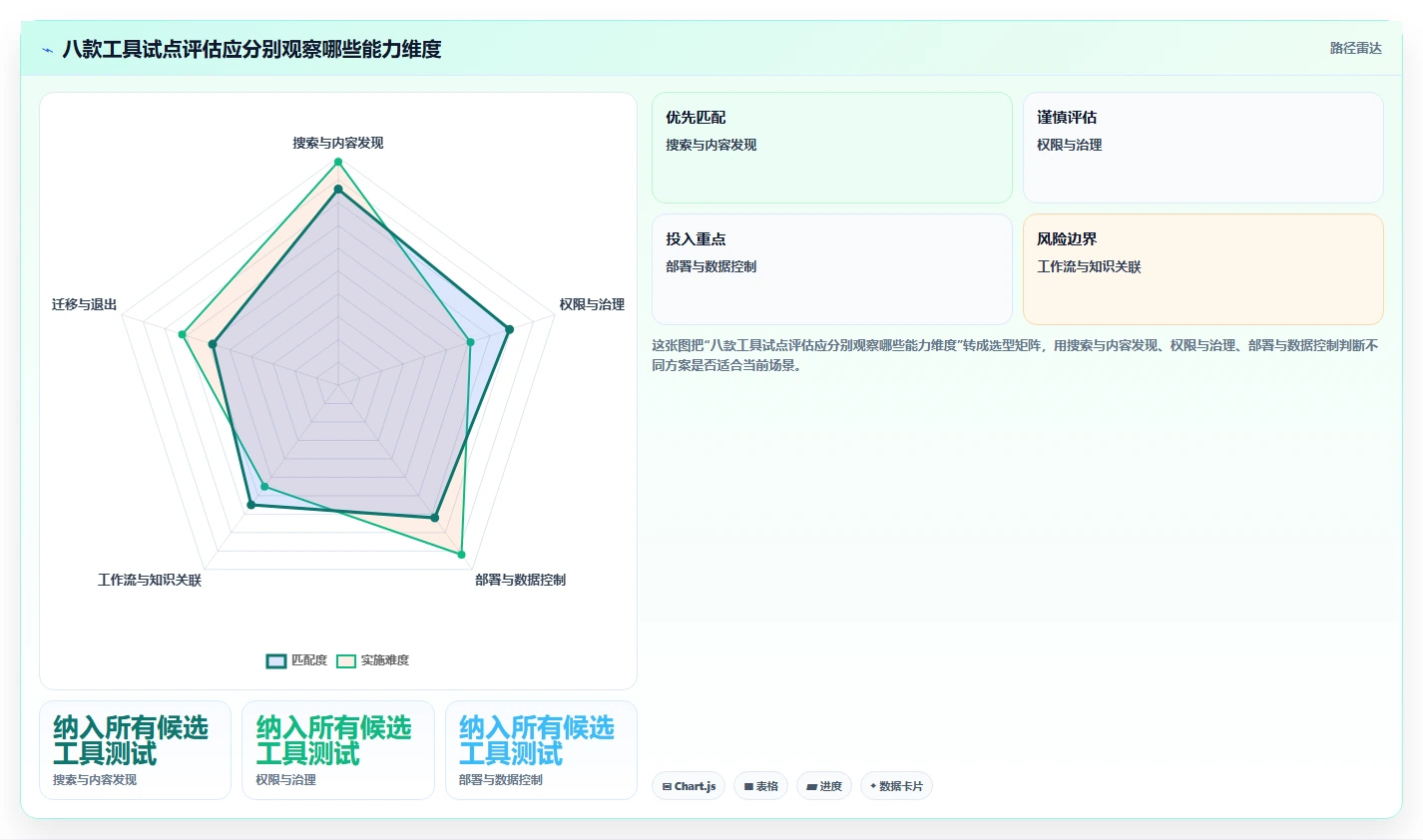Image resolution: width=1423 pixels, height=840 pixels.
Task: Toggle the 匹配度 legend series
Action: pos(296,660)
